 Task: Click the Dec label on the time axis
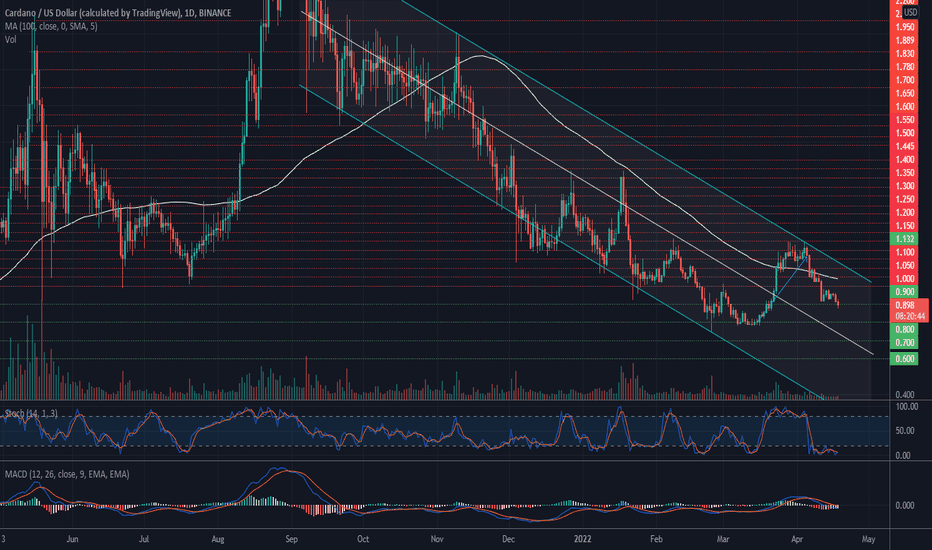pos(508,539)
